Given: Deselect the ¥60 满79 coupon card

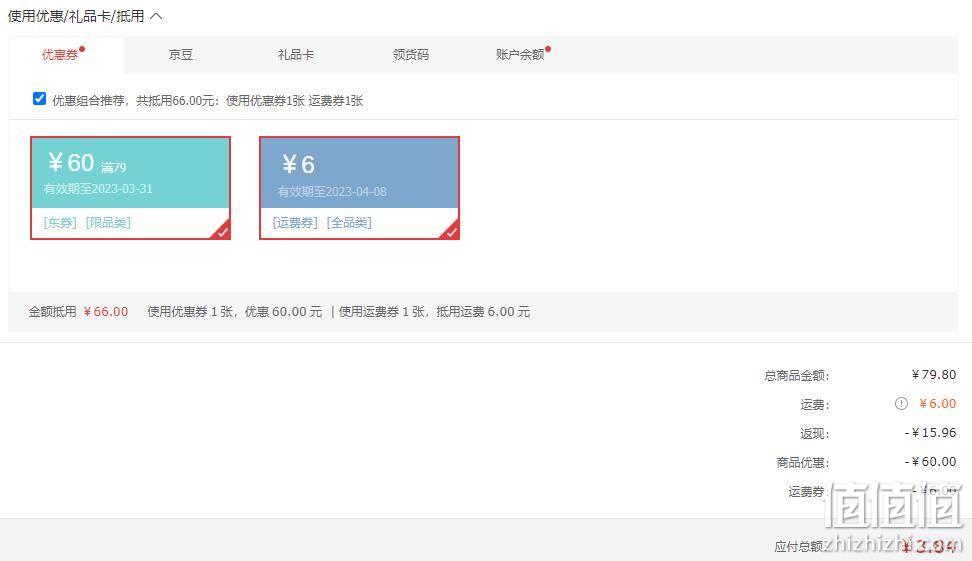Looking at the screenshot, I should click(130, 188).
